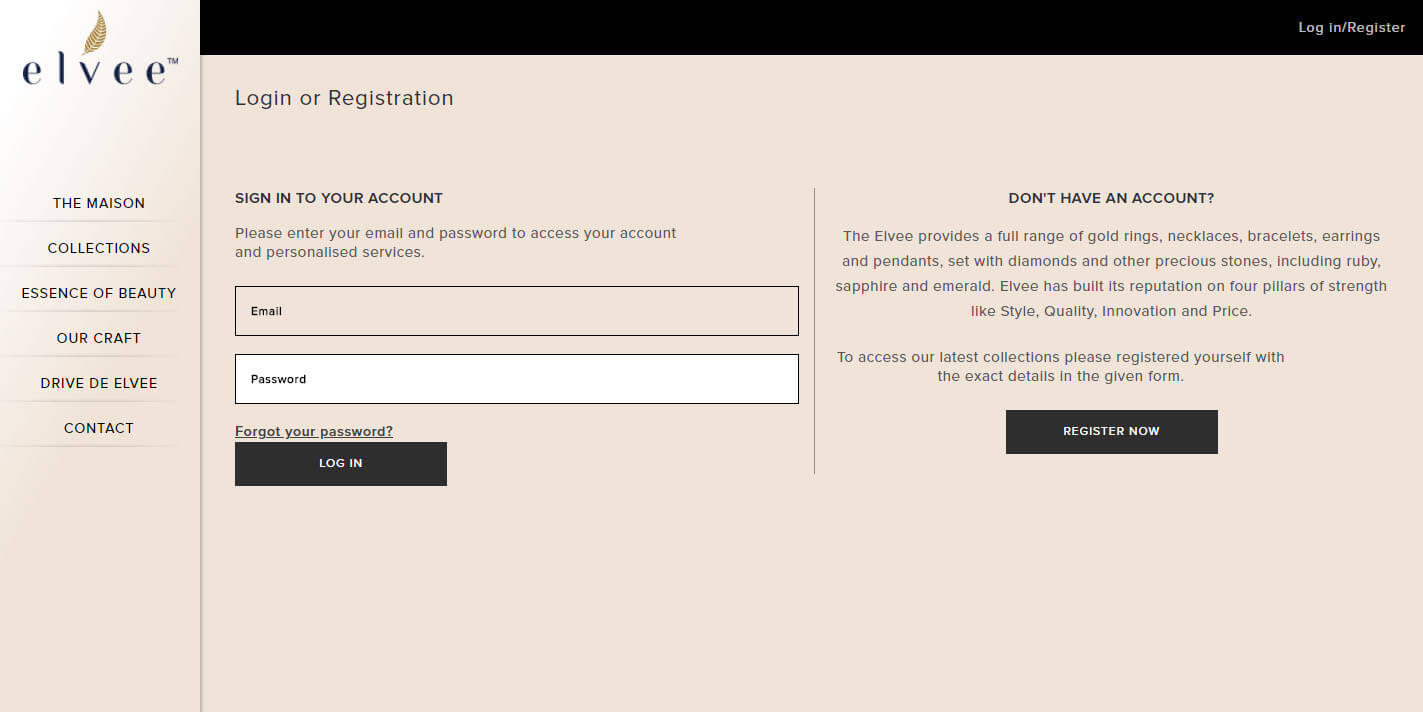The height and width of the screenshot is (712, 1423).
Task: Click into the Password field
Action: click(516, 379)
